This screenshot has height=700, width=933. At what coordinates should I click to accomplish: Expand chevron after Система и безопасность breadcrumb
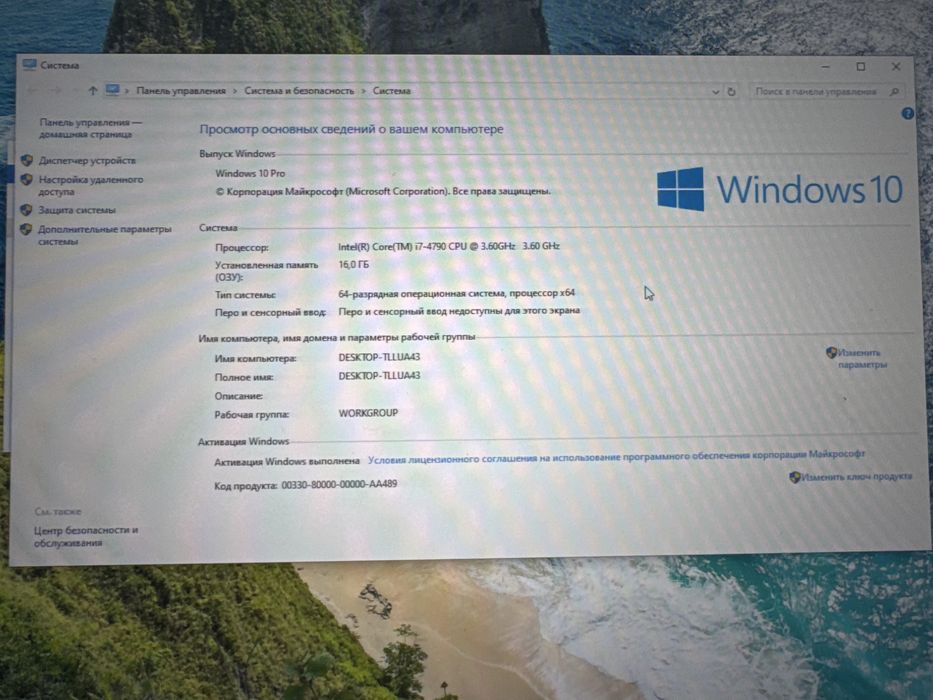coord(364,91)
